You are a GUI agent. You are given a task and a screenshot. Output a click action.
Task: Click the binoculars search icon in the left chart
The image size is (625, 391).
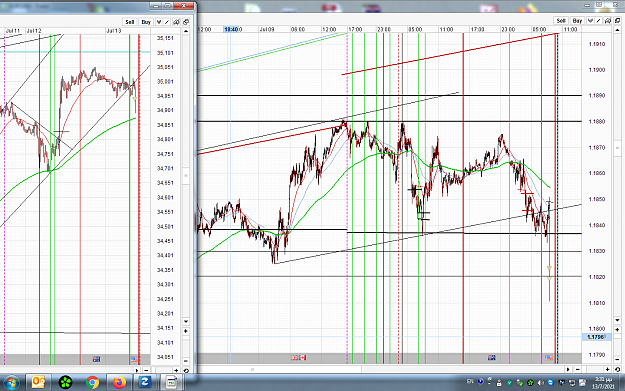pos(176,22)
